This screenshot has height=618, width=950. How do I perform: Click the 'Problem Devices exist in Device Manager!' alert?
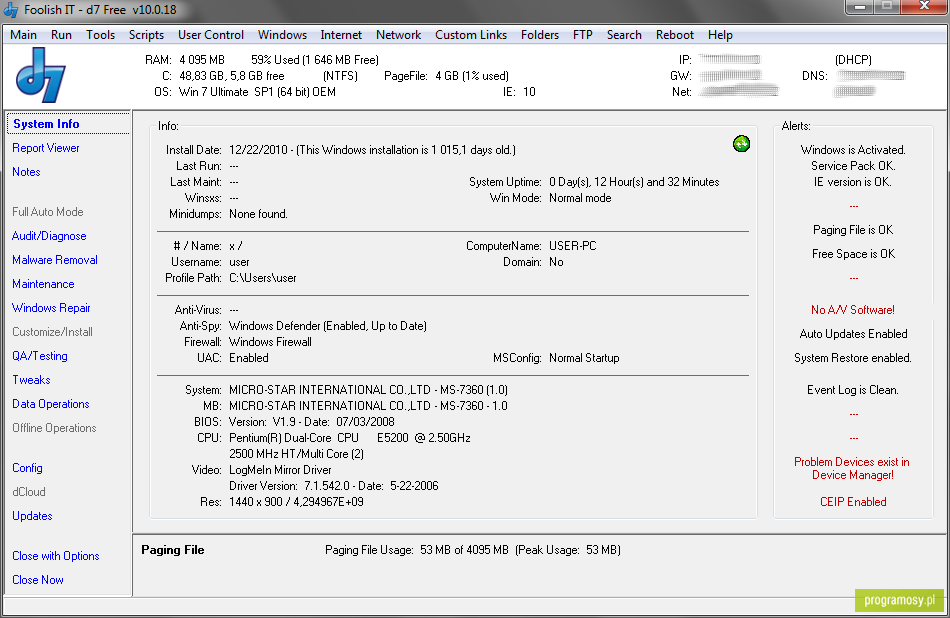852,468
